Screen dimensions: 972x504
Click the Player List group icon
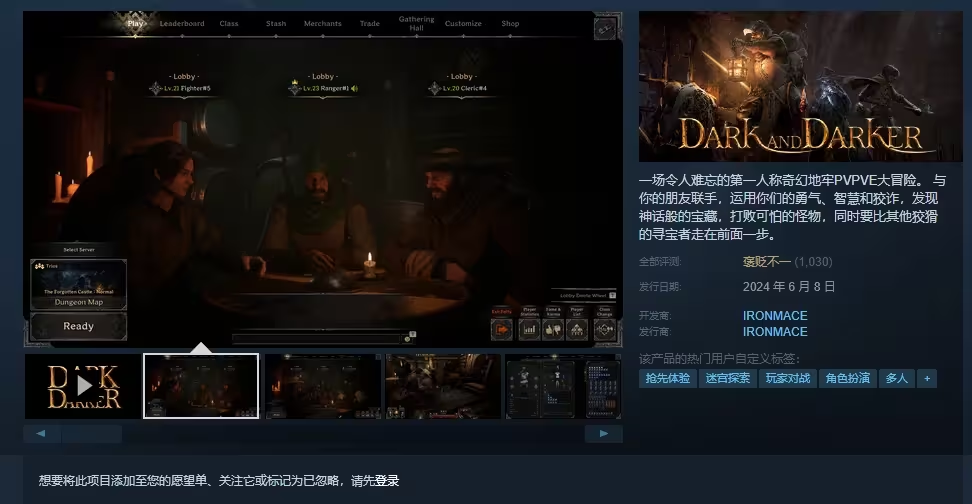[x=577, y=330]
